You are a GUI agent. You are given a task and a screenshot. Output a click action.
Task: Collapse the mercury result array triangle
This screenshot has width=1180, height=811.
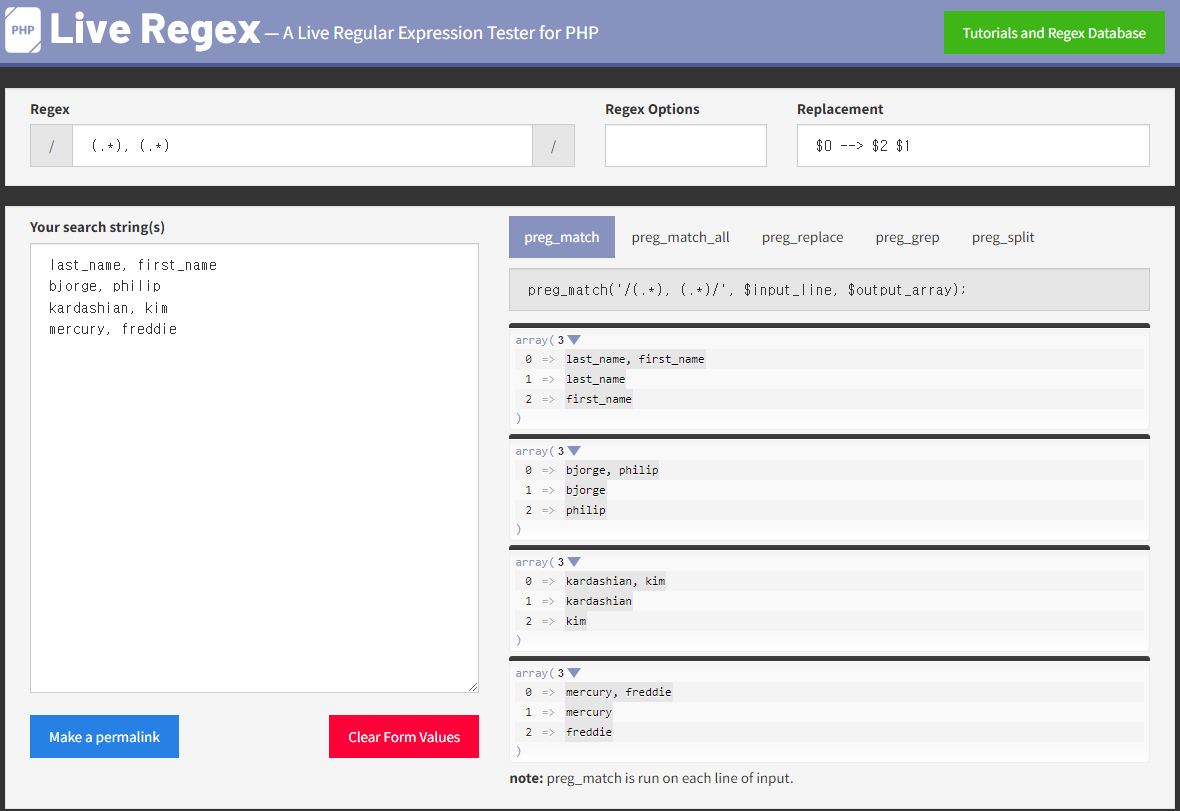574,673
